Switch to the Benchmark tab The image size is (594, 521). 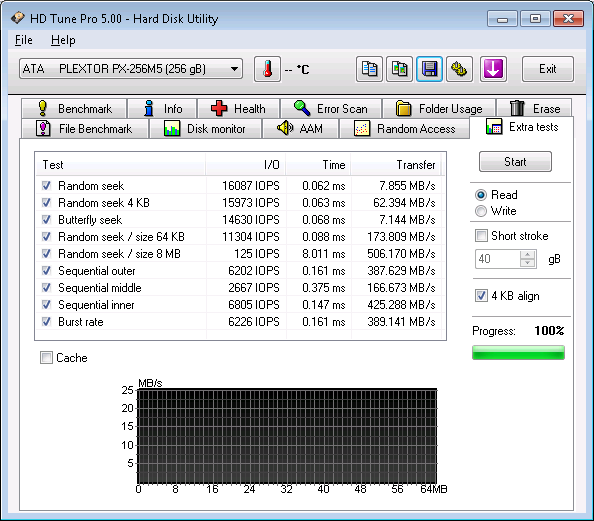(74, 109)
